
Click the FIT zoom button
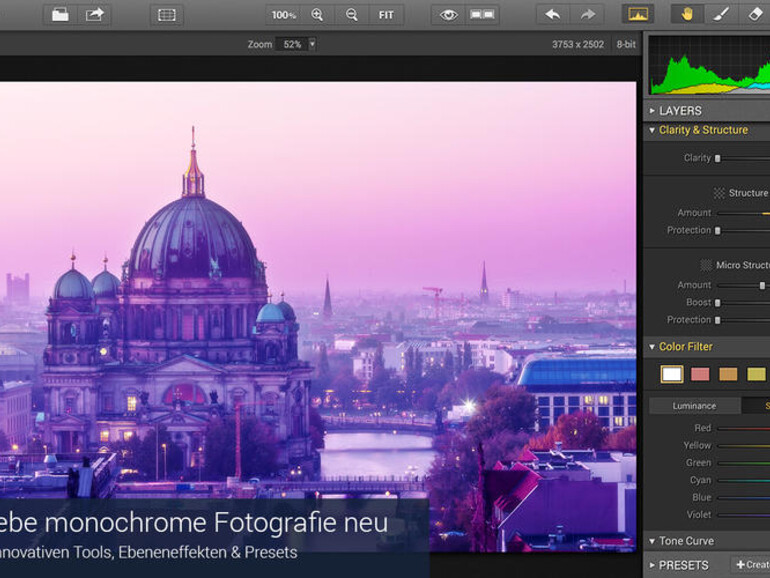coord(385,15)
